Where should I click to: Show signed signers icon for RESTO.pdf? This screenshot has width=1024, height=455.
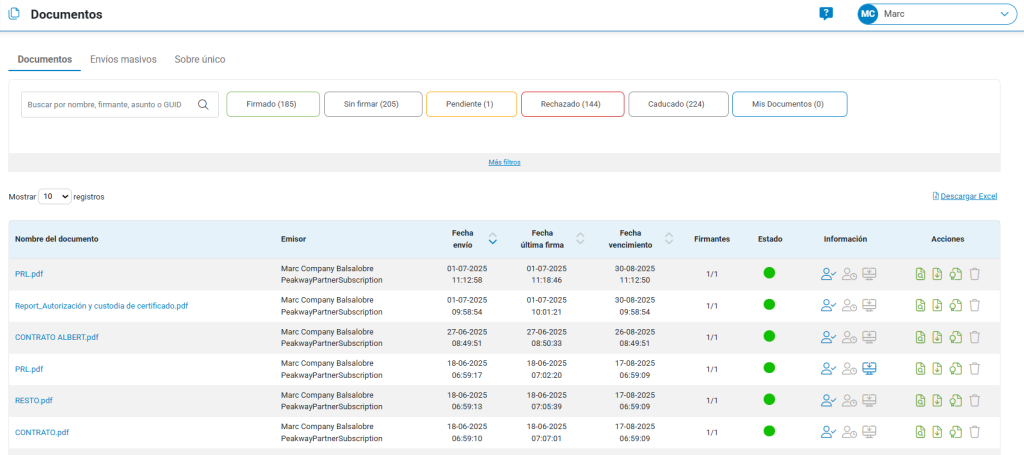click(828, 400)
